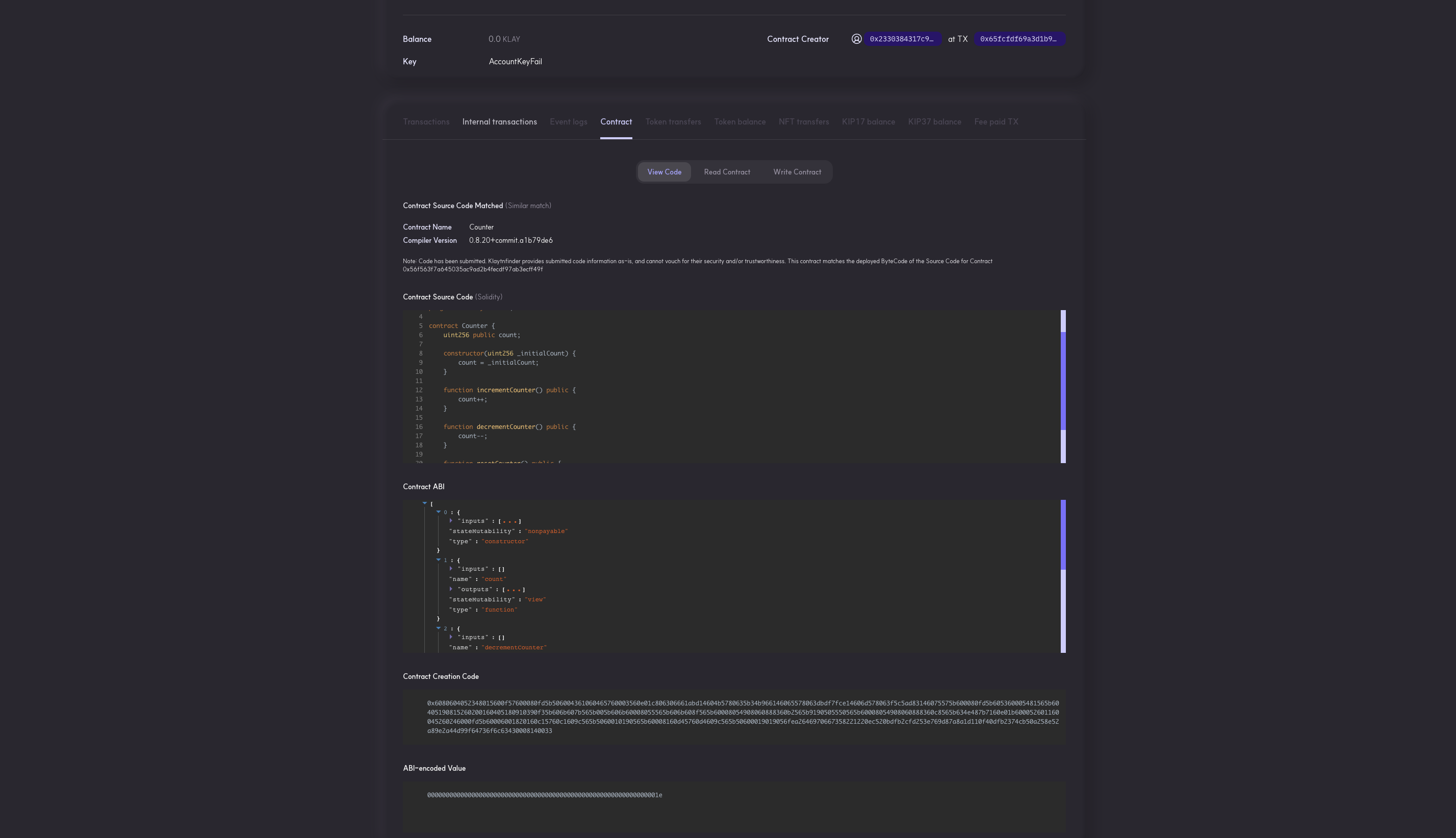Click the Contract Creator account icon
Image resolution: width=1456 pixels, height=838 pixels.
click(856, 39)
